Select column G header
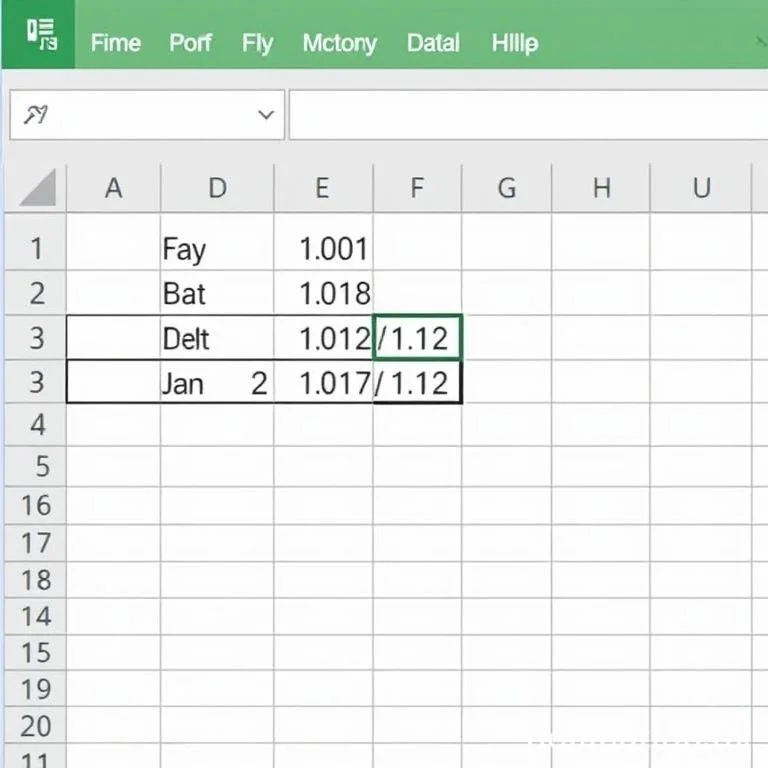The width and height of the screenshot is (768, 768). [x=506, y=187]
